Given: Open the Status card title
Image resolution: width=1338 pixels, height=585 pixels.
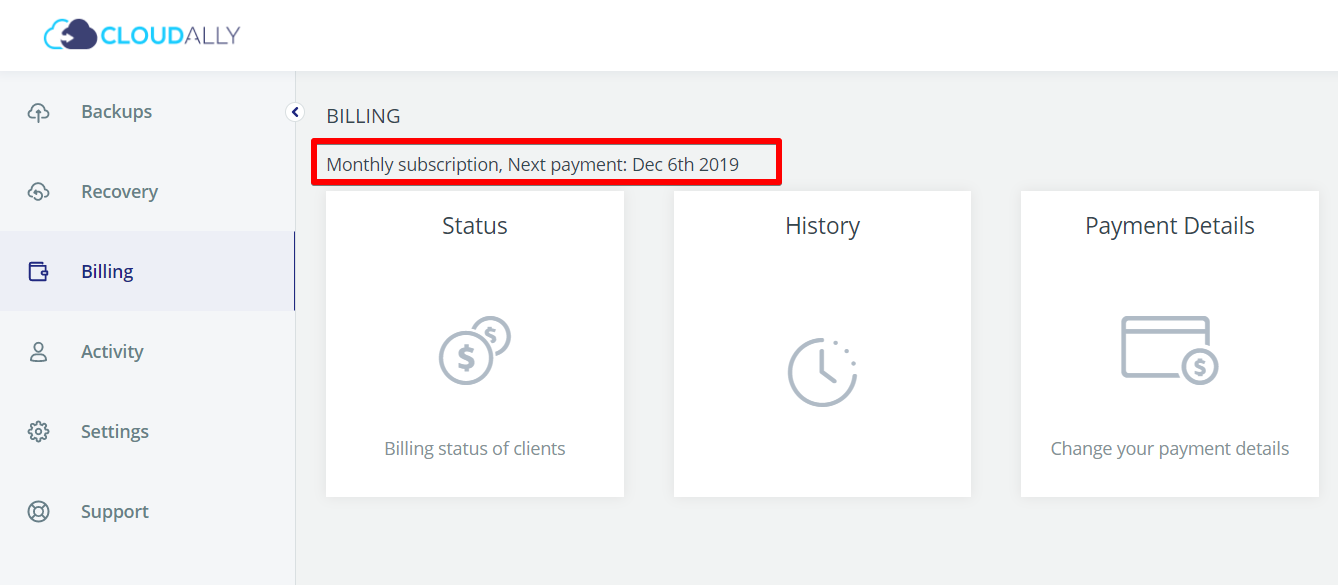Looking at the screenshot, I should pyautogui.click(x=475, y=226).
